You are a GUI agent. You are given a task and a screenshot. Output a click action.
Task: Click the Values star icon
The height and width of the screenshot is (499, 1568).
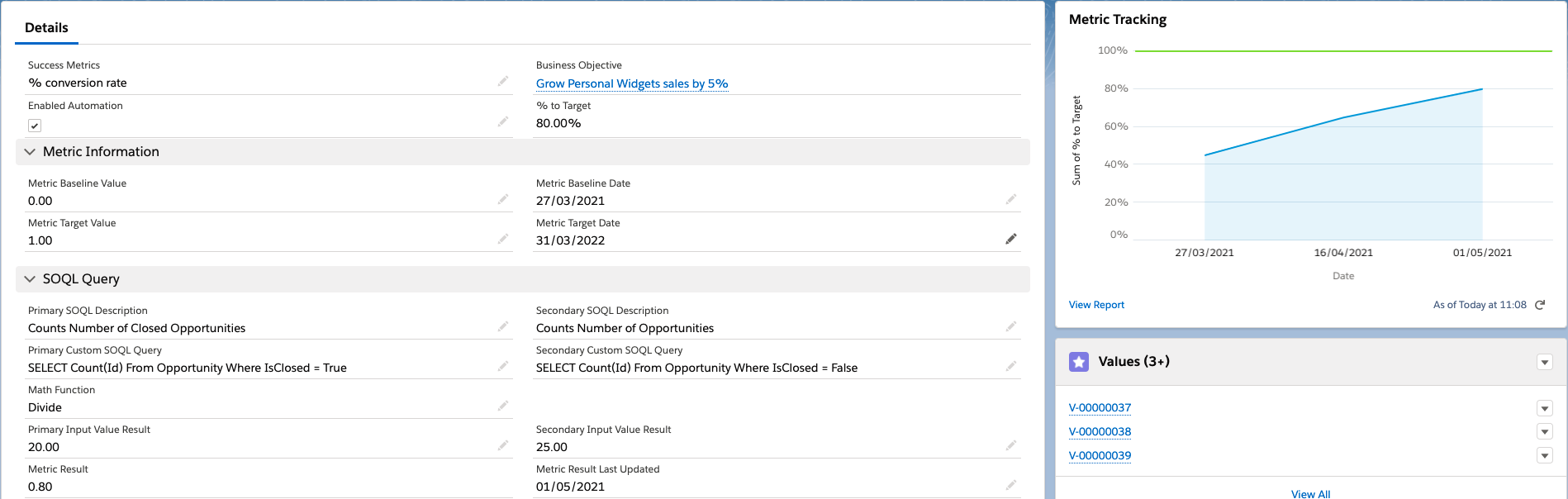point(1078,361)
